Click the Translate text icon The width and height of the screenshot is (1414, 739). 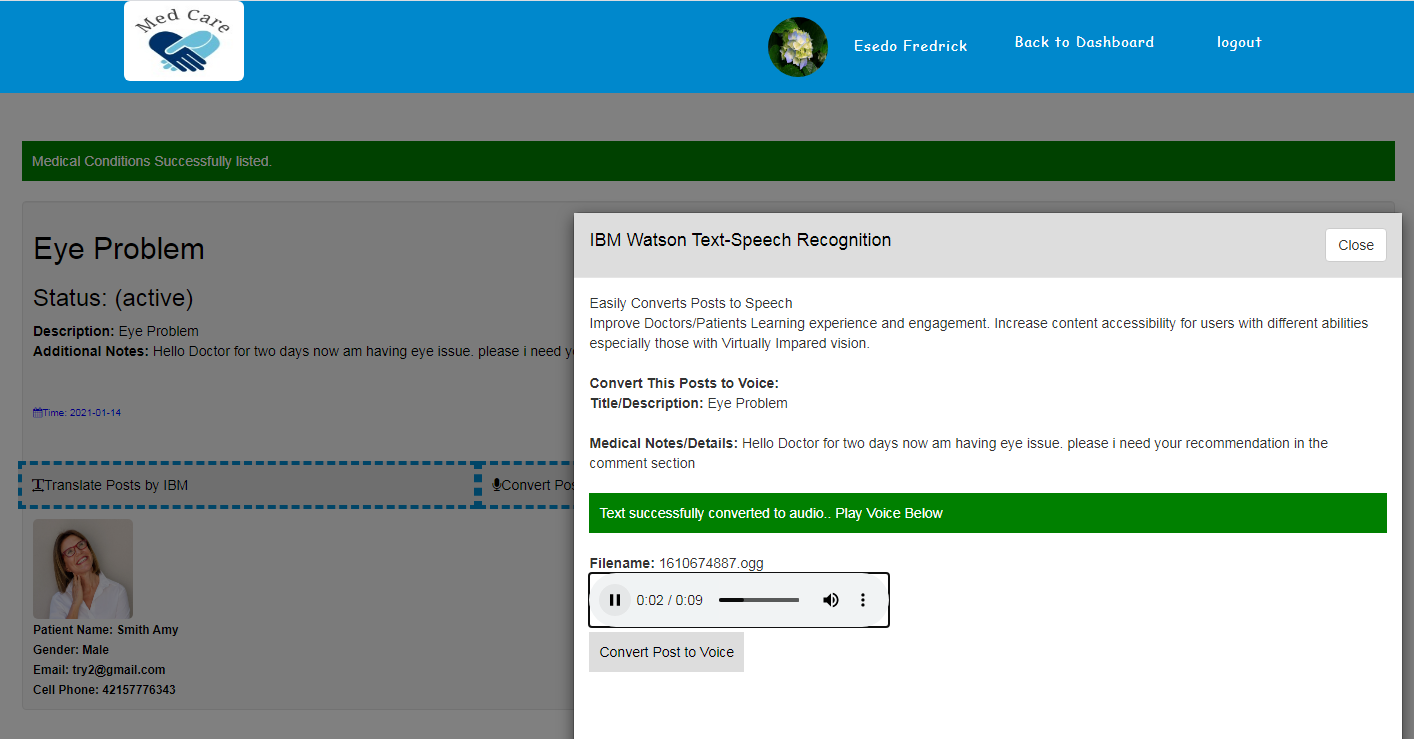38,485
